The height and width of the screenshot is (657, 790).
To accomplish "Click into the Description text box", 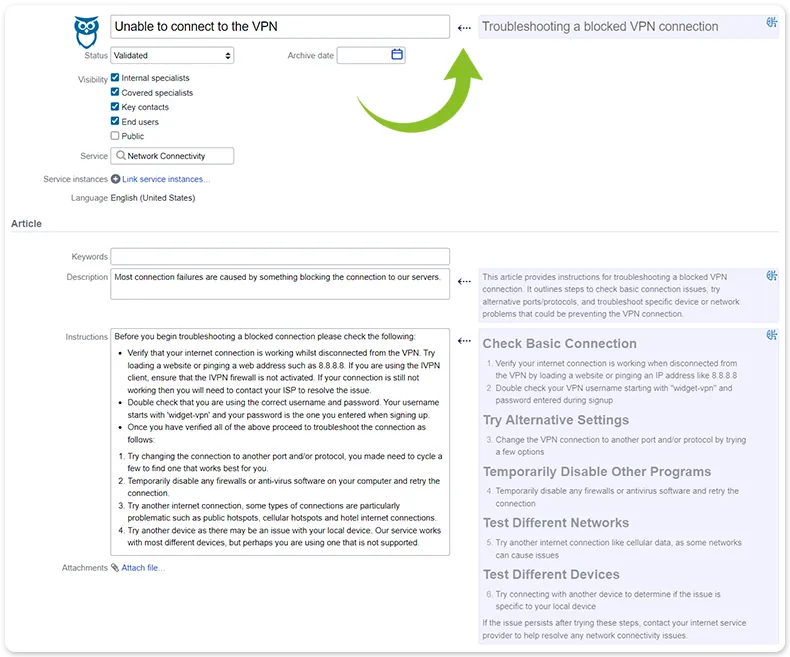I will click(x=280, y=284).
